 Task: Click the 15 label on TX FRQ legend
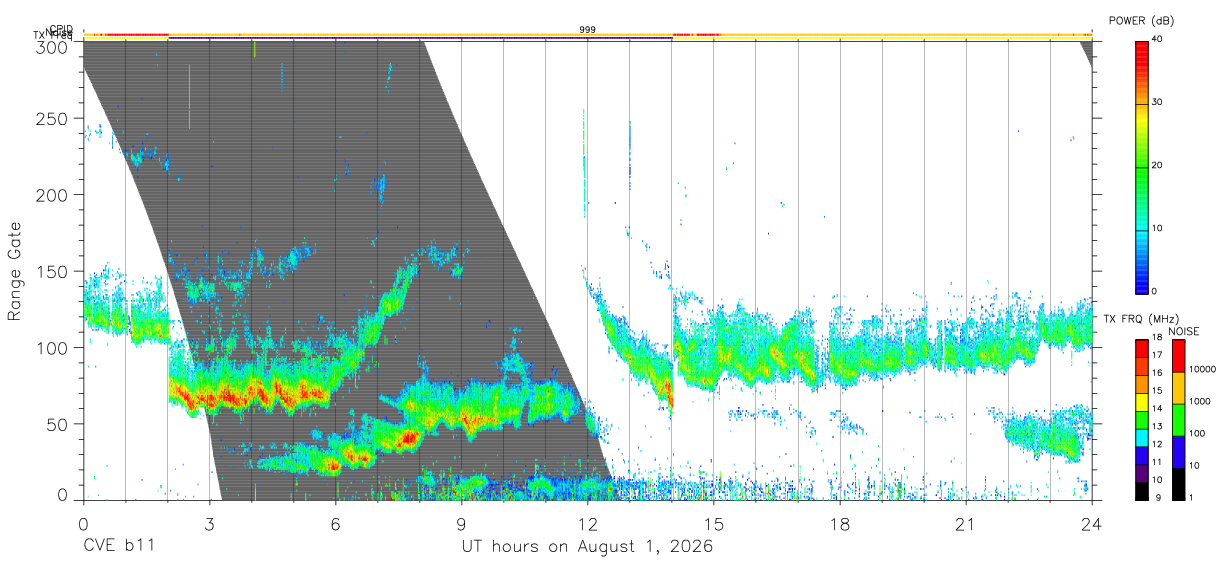point(1157,391)
